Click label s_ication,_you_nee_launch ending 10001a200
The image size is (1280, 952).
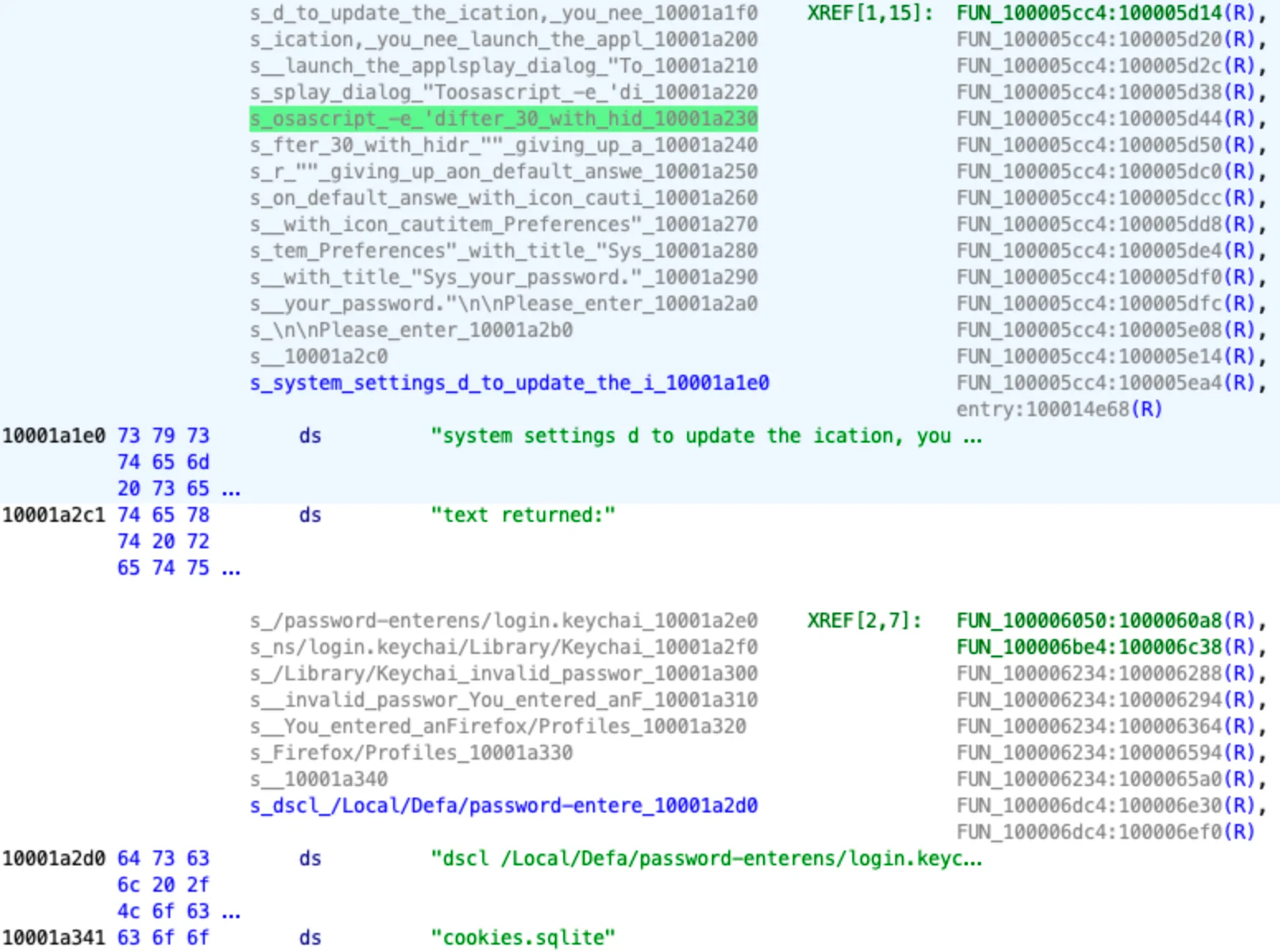pyautogui.click(x=504, y=40)
